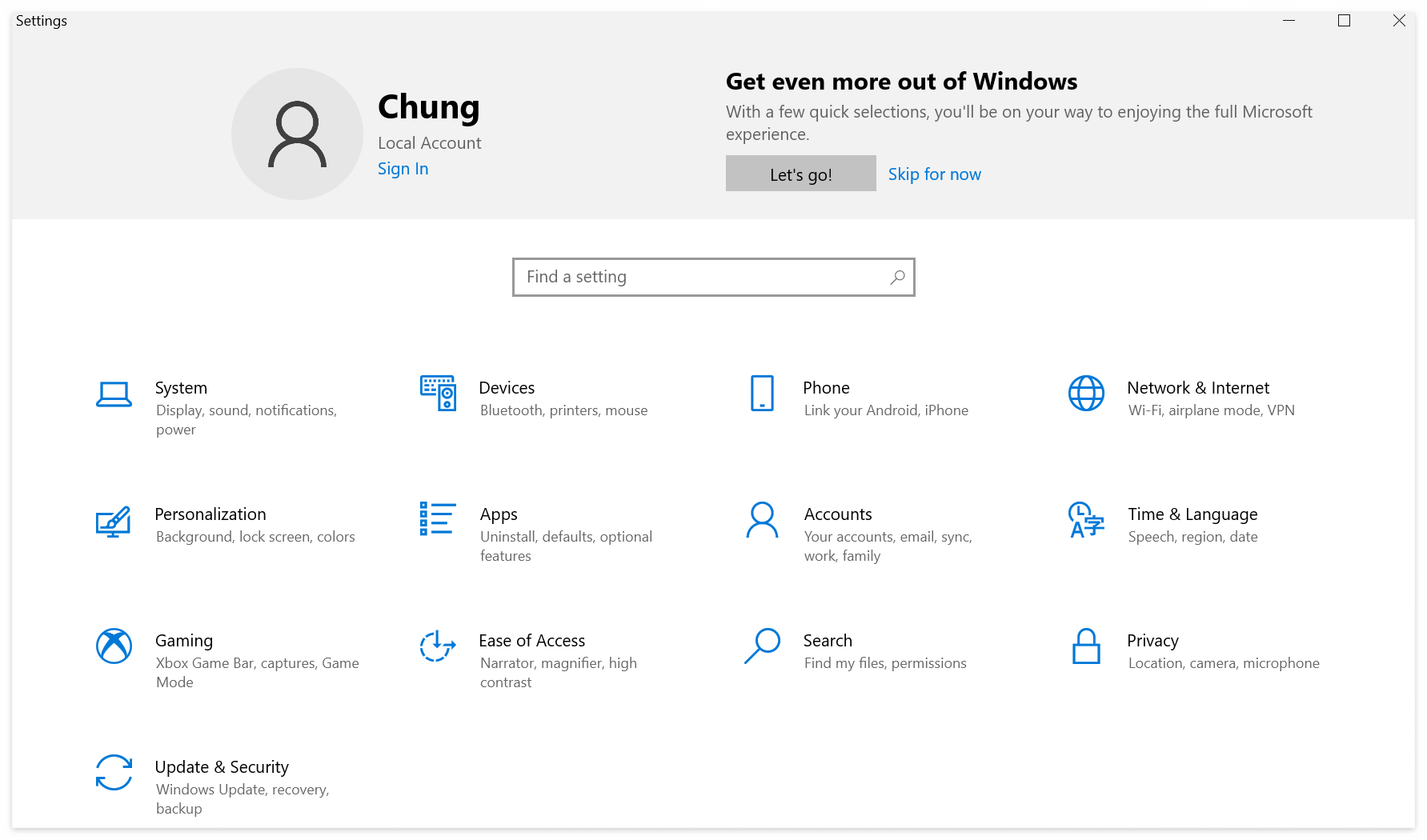Open Devices settings title text
Image resolution: width=1427 pixels, height=840 pixels.
tap(507, 388)
